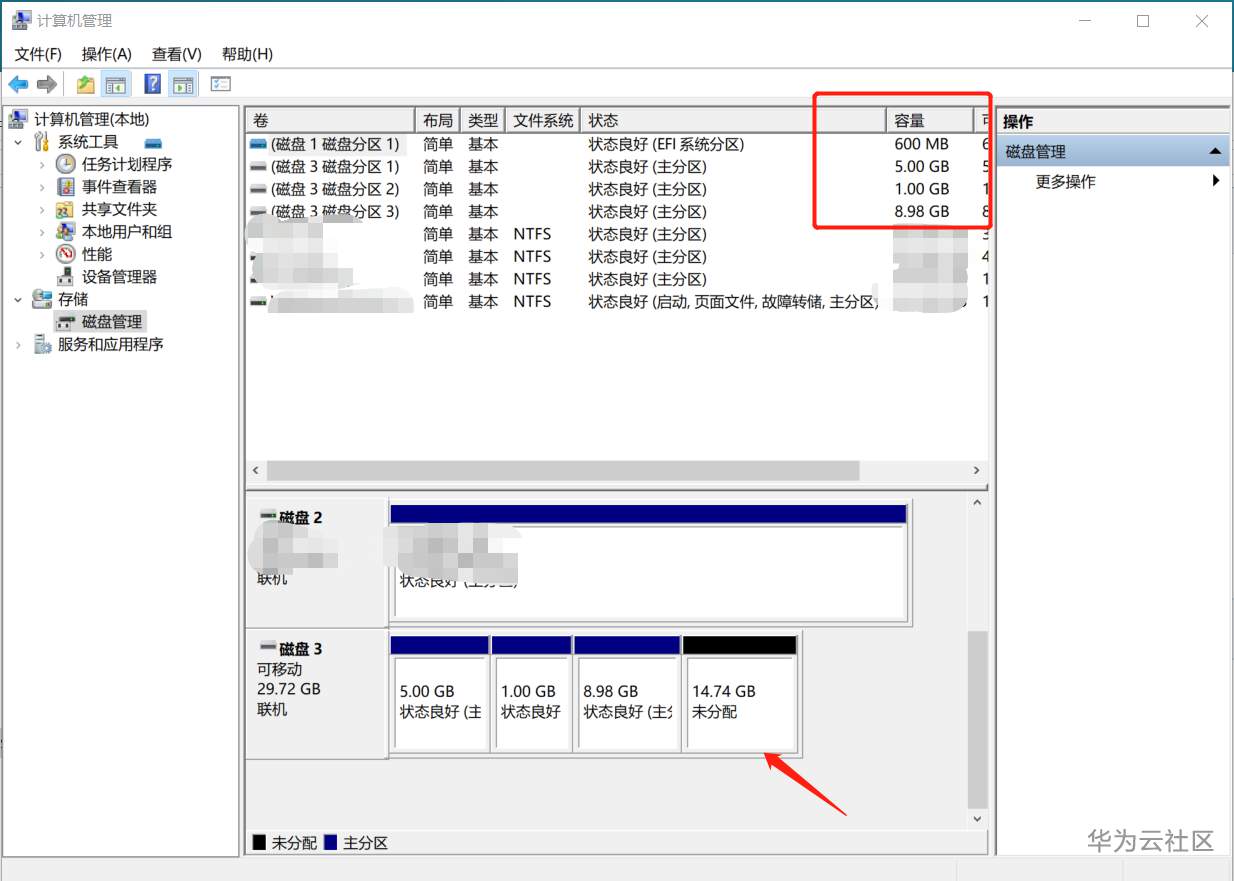Click the 600 MB capacity cell
The image size is (1234, 881).
(x=922, y=144)
